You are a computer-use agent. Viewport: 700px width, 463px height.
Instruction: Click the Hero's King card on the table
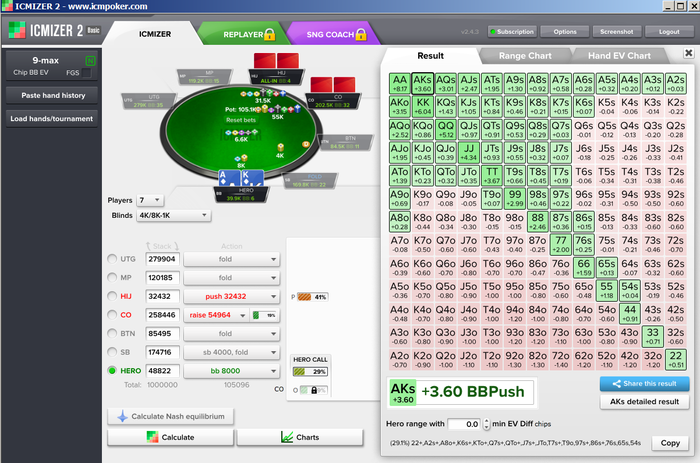pyautogui.click(x=252, y=178)
